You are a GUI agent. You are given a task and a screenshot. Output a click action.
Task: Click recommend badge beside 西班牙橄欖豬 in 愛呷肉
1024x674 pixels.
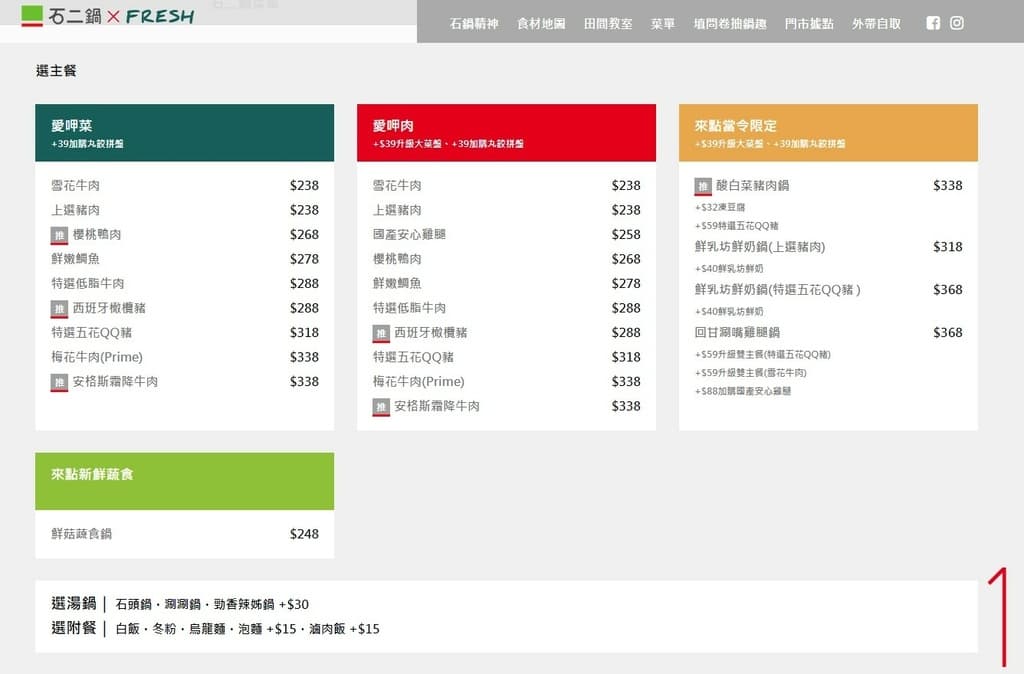click(381, 333)
